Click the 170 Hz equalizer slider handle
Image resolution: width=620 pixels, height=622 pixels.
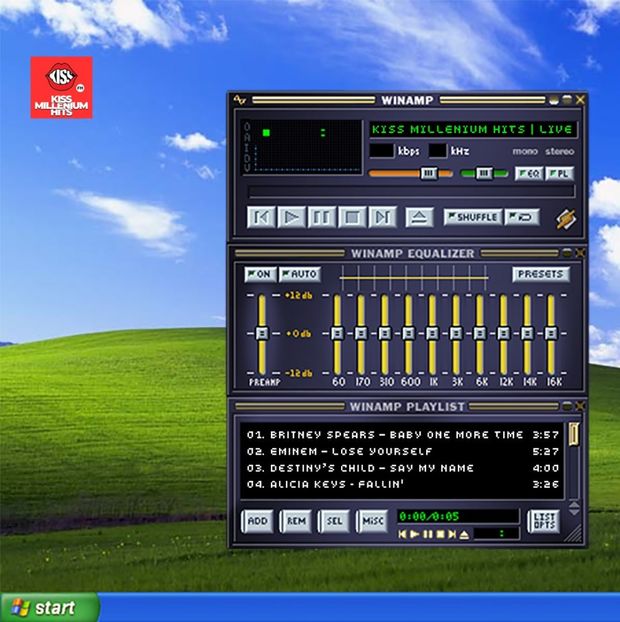[361, 333]
